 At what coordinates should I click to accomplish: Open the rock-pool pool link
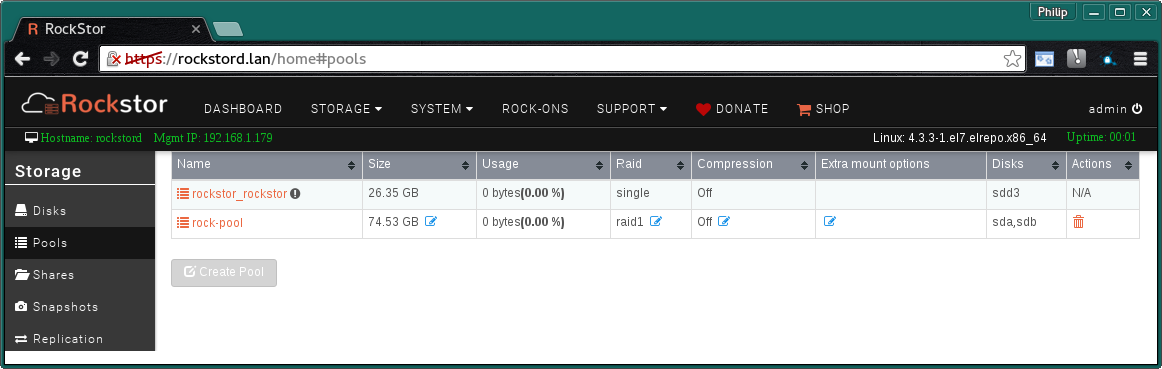[217, 222]
